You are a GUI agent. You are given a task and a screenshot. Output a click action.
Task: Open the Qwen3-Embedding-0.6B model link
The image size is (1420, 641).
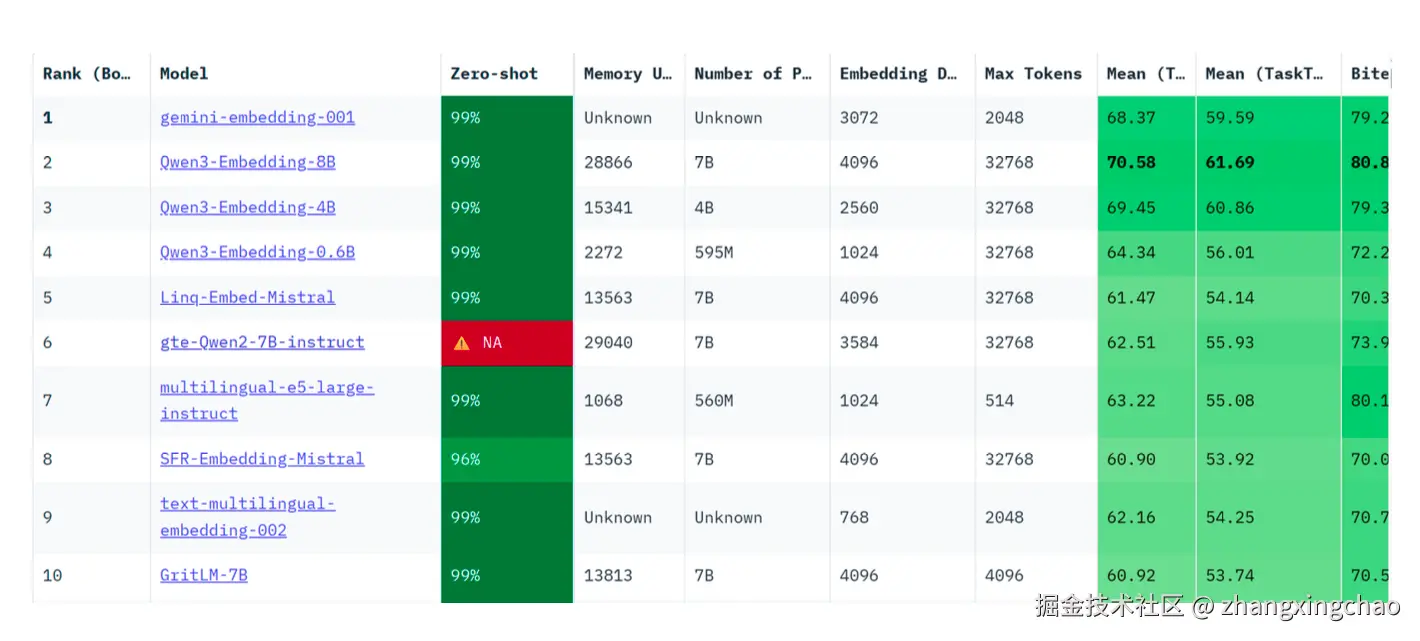[x=257, y=252]
